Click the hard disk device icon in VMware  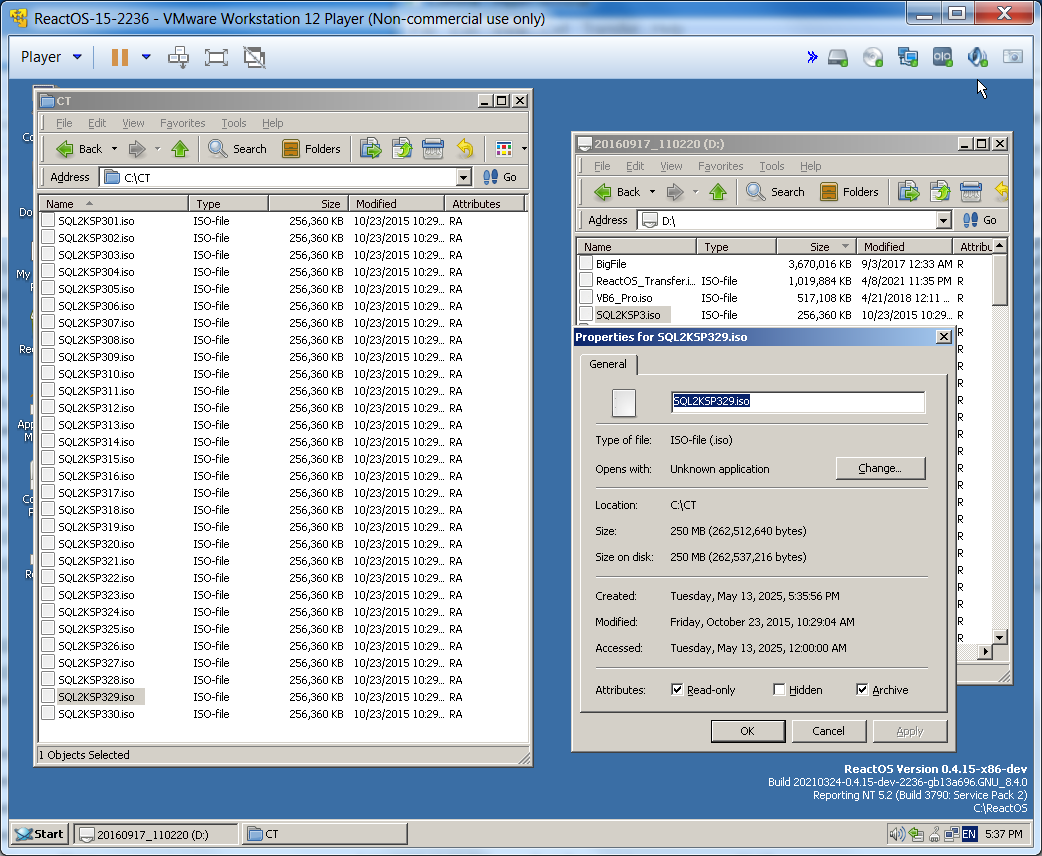[838, 58]
